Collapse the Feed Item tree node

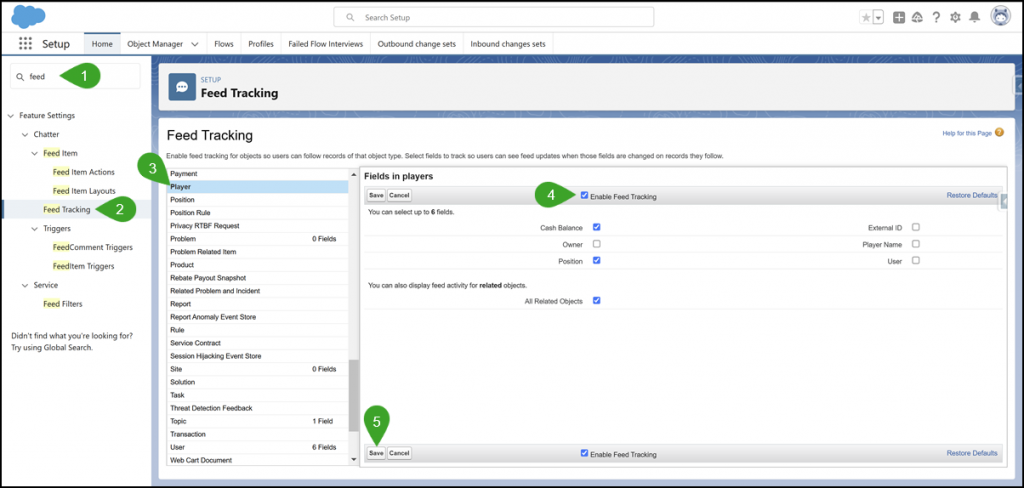point(35,154)
